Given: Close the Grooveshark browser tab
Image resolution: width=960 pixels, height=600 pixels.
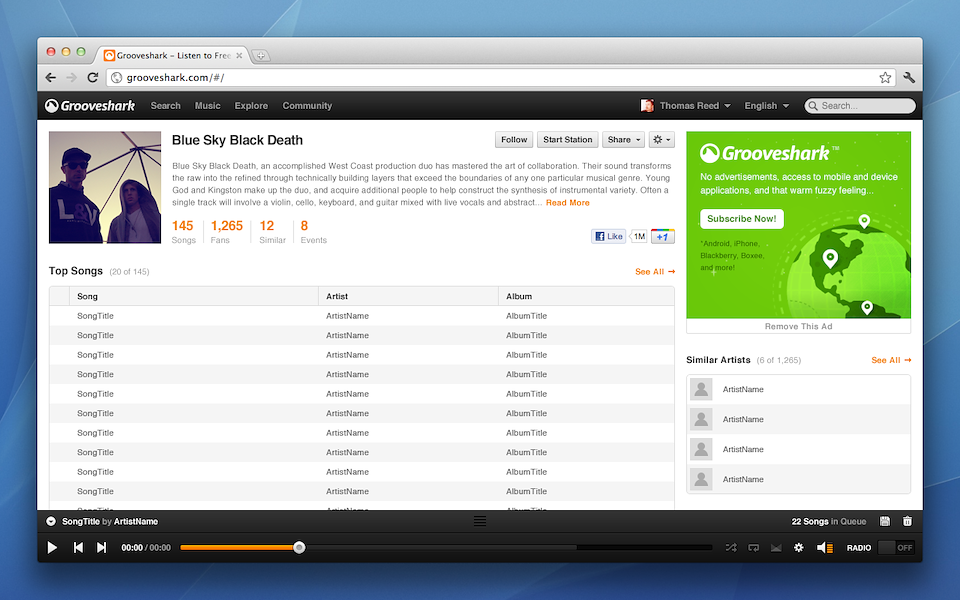Looking at the screenshot, I should pyautogui.click(x=239, y=56).
